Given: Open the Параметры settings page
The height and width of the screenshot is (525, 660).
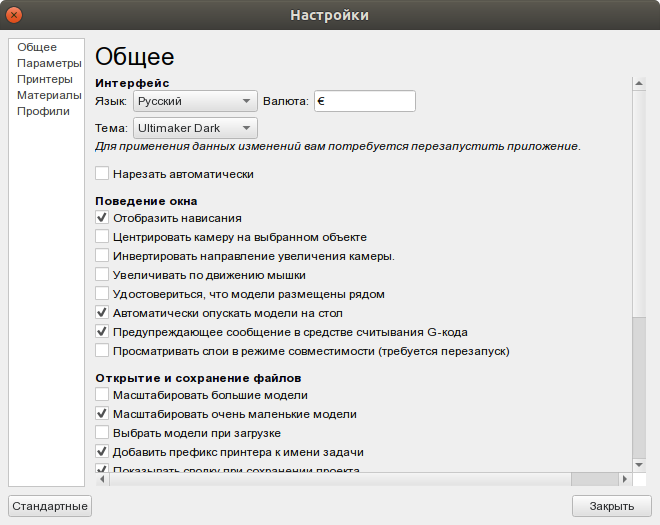Looking at the screenshot, I should point(49,63).
